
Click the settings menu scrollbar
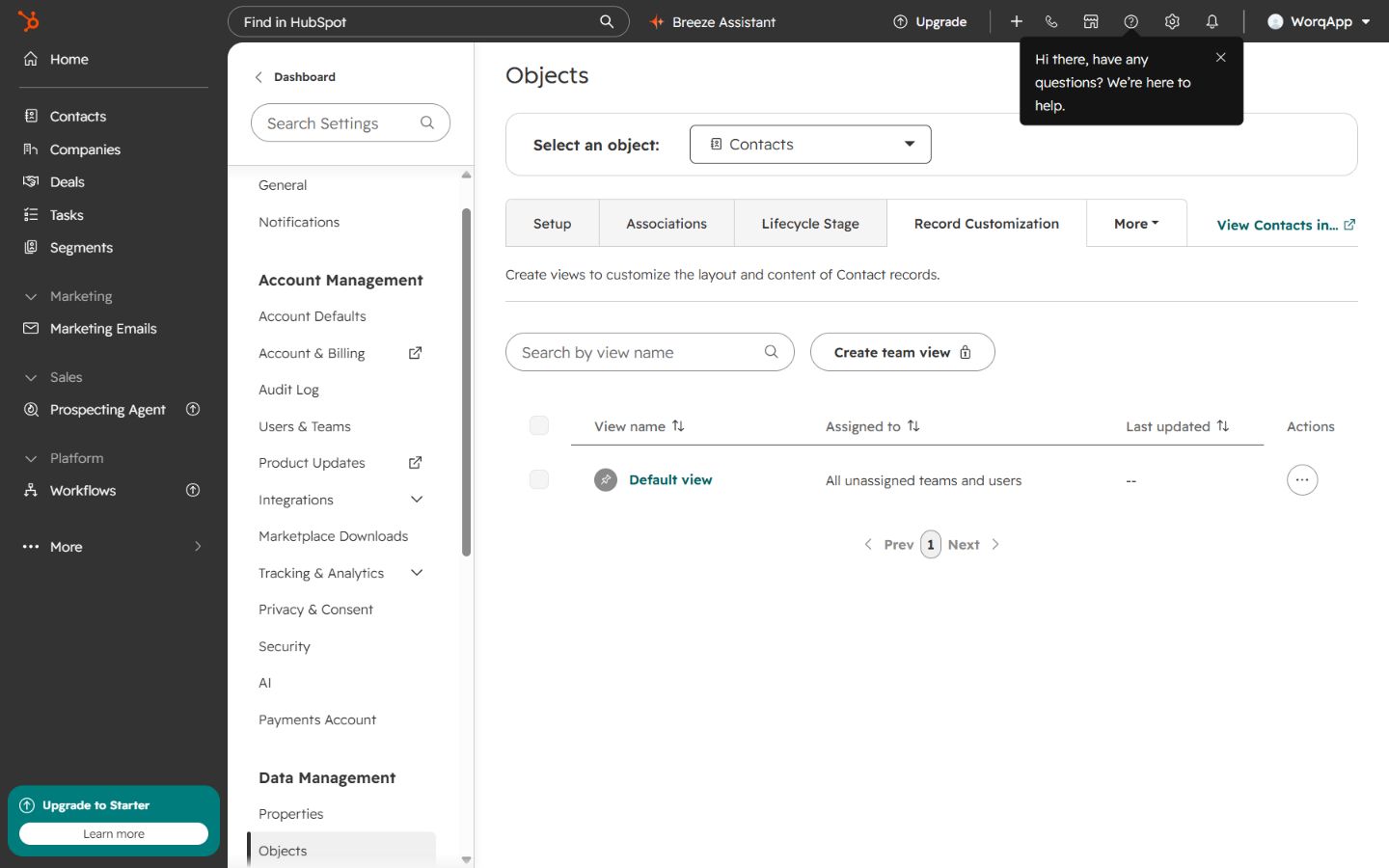point(467,382)
